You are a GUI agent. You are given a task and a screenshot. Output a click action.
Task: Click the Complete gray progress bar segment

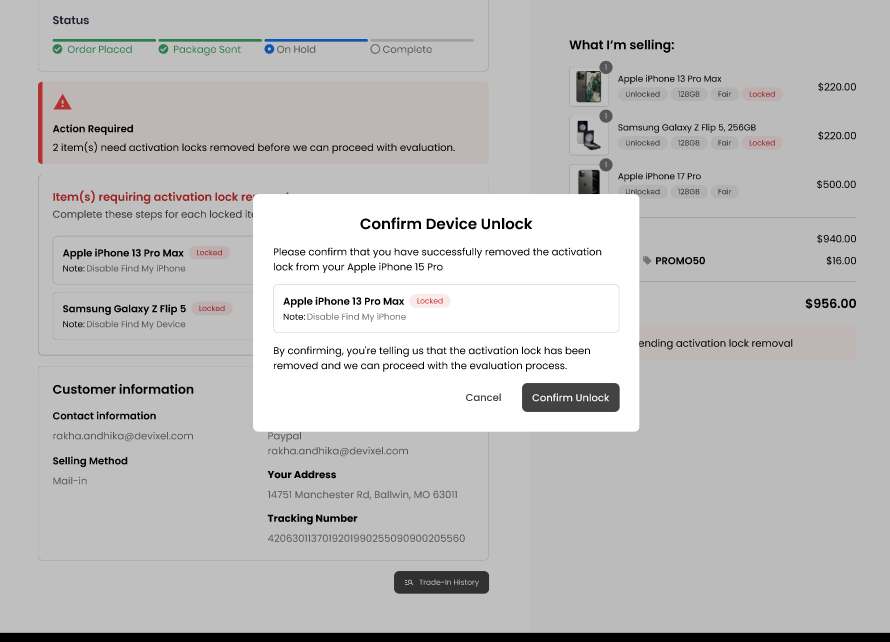(x=422, y=40)
